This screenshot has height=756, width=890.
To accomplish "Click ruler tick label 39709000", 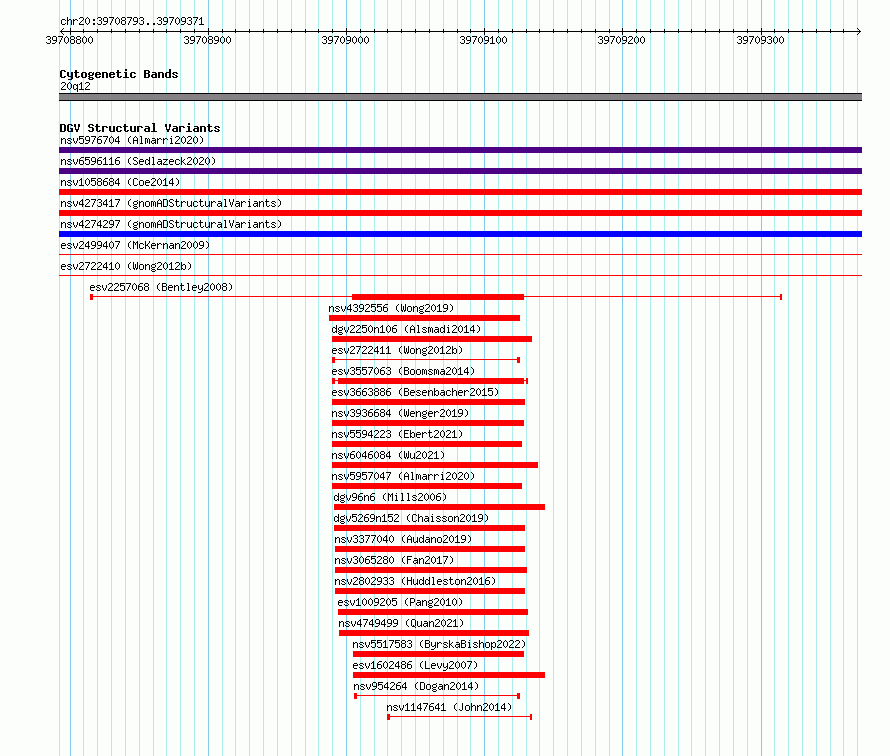I will [345, 40].
